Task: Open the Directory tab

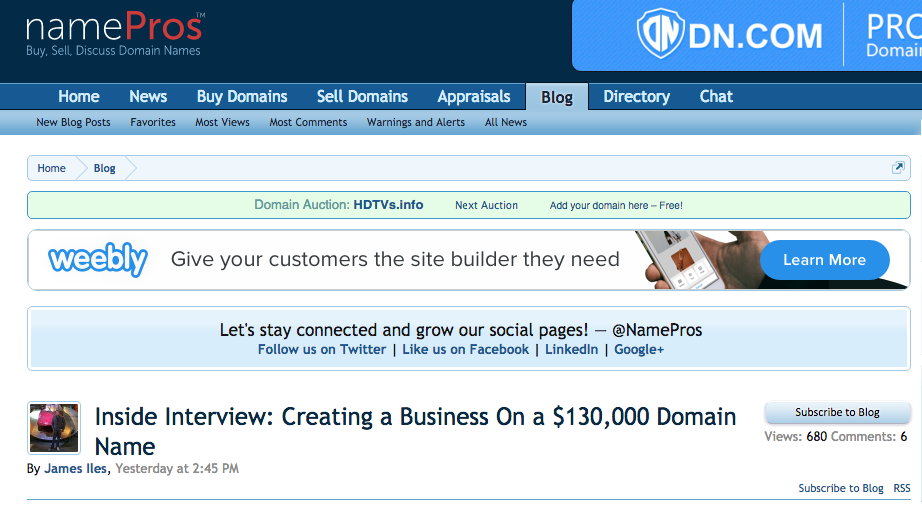Action: coord(636,96)
